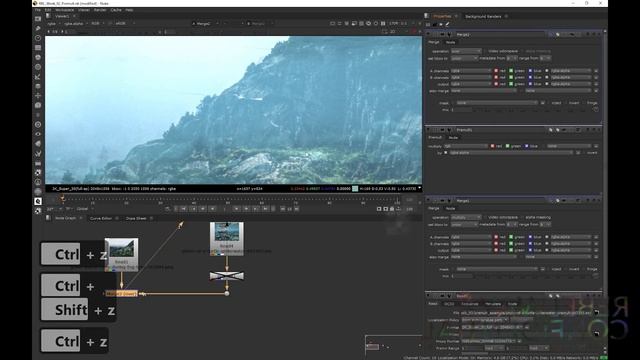Open the Render menu
The image size is (640, 360).
click(x=100, y=10)
